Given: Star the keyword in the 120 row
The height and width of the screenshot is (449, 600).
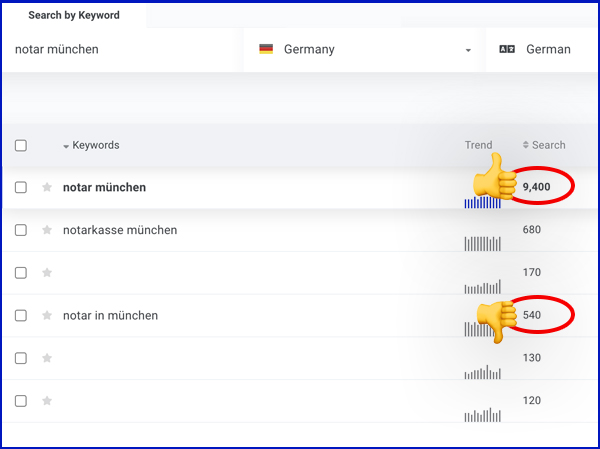Looking at the screenshot, I should click(x=47, y=401).
